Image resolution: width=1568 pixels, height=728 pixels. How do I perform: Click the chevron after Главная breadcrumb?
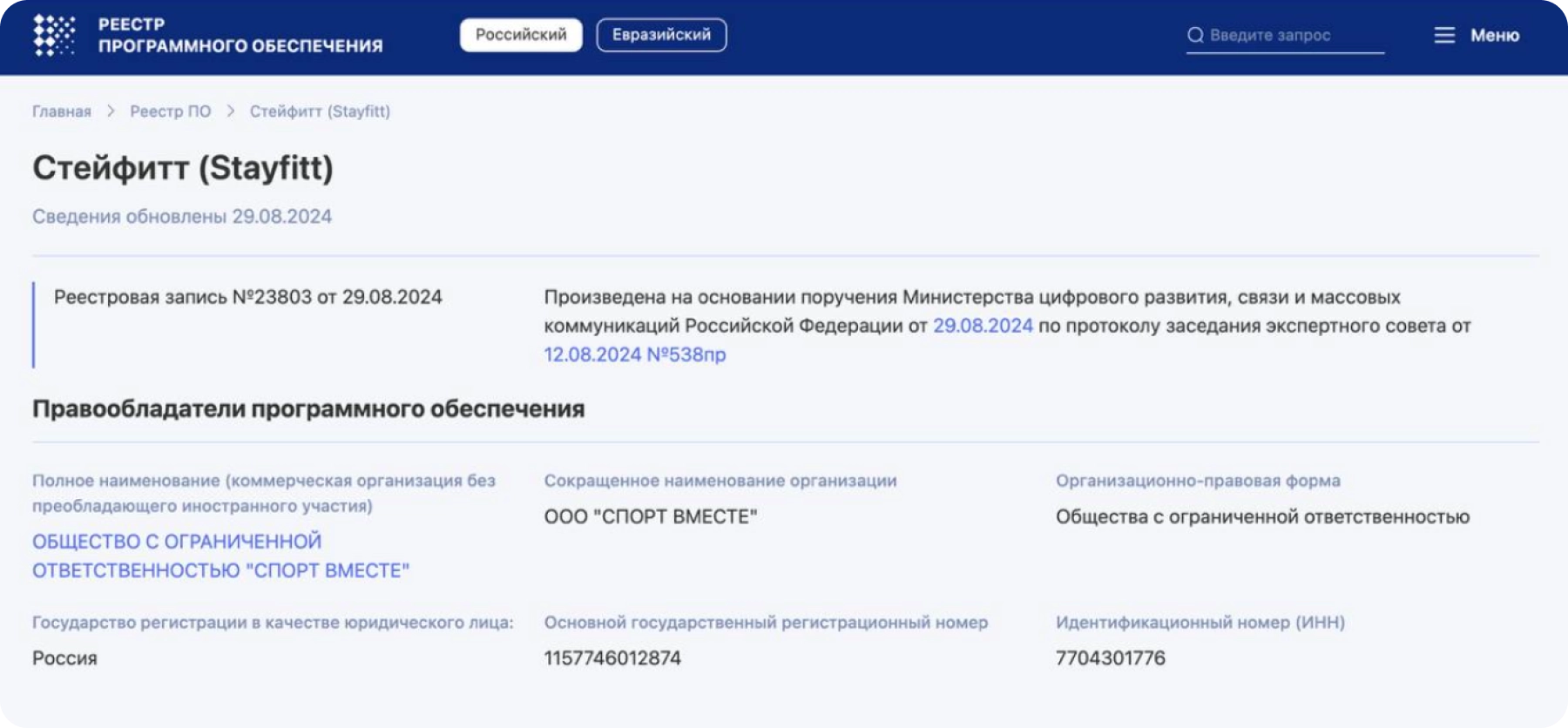[111, 111]
